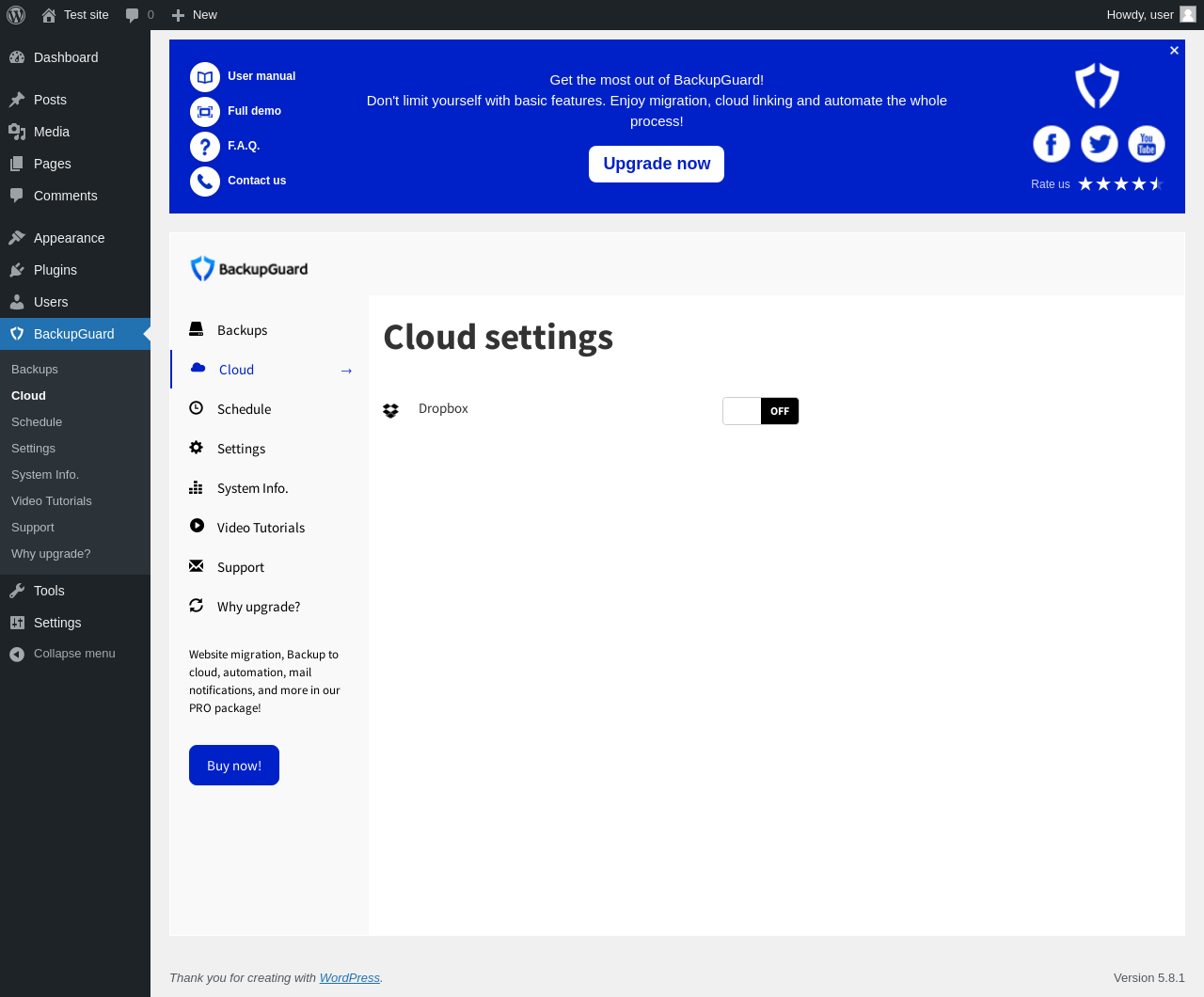1204x997 pixels.
Task: Click the Buy now! button
Action: click(x=234, y=766)
